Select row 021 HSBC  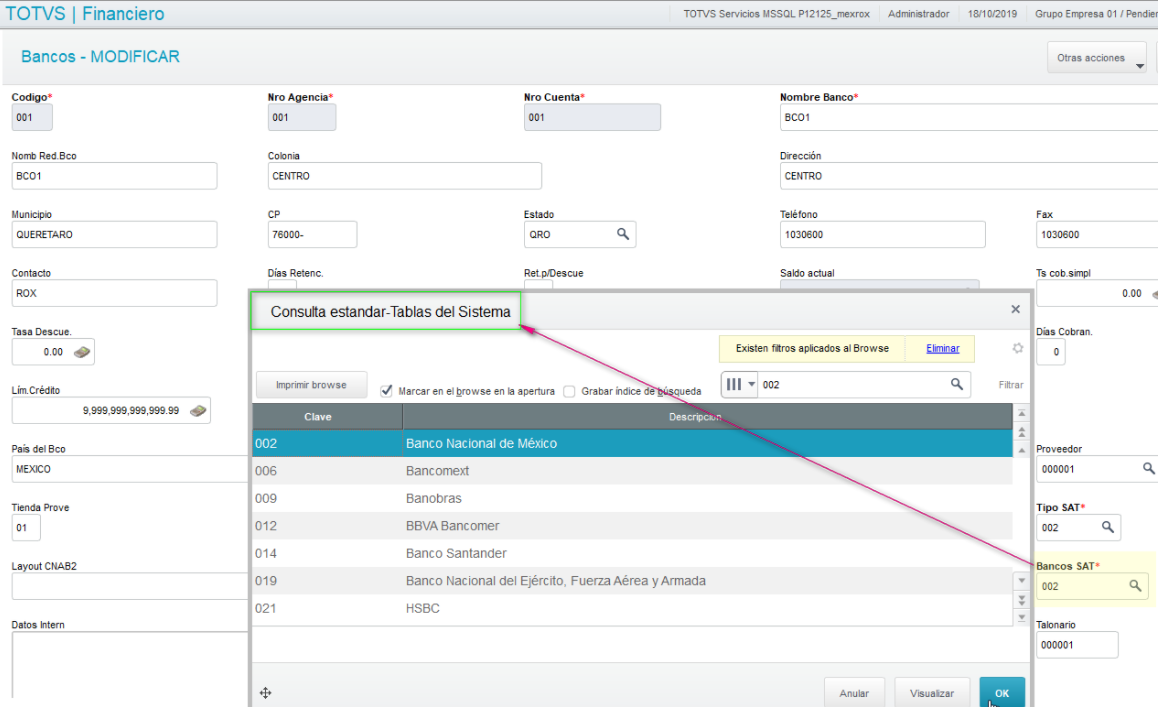(632, 608)
